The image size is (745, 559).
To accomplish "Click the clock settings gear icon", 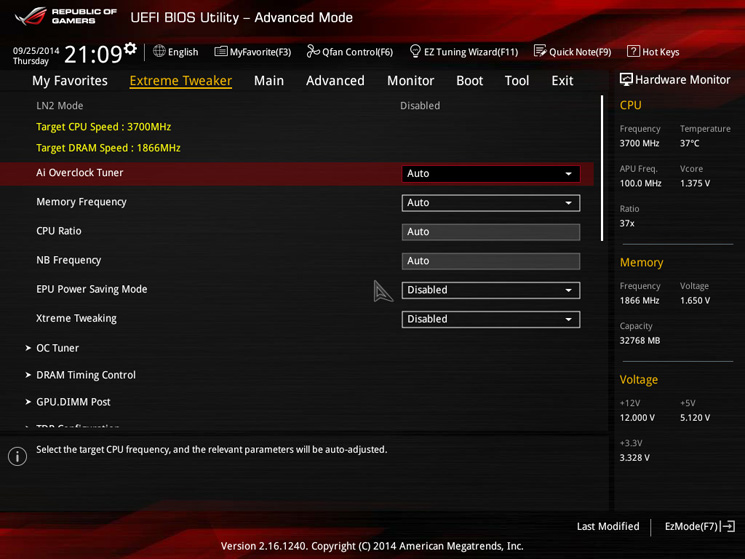I will tap(130, 48).
